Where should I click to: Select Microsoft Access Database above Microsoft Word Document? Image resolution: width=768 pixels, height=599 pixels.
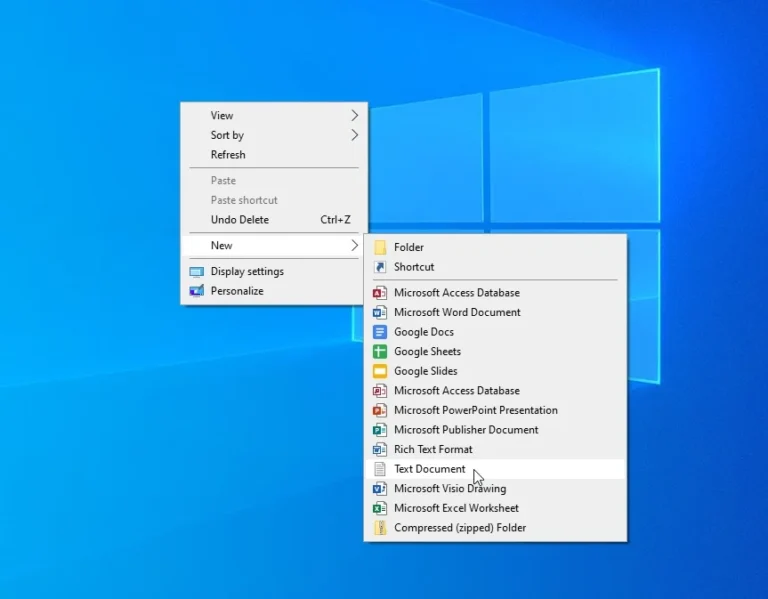[495, 293]
